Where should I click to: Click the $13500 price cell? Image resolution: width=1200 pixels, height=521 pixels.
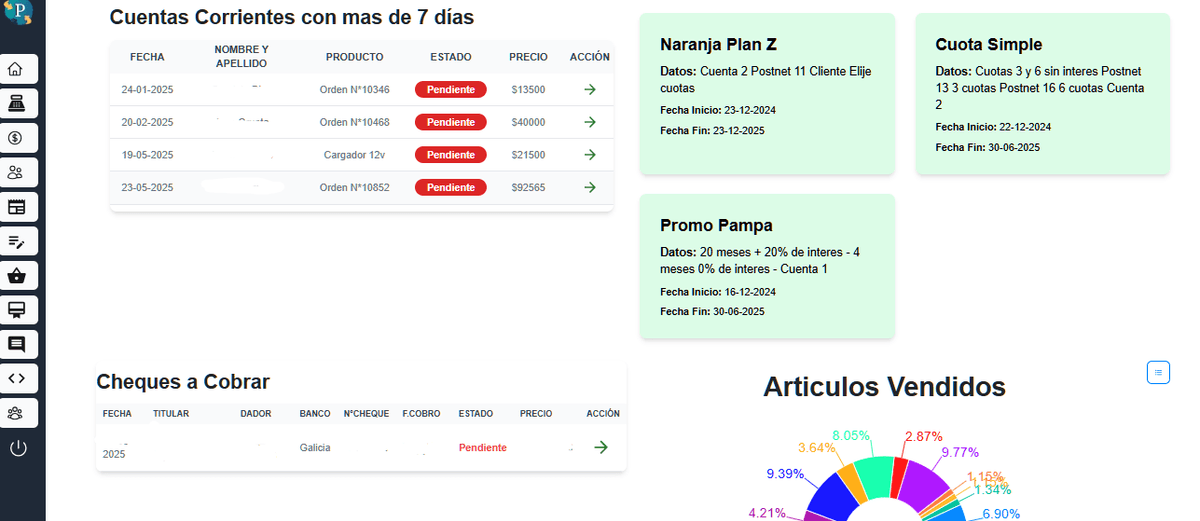(528, 90)
